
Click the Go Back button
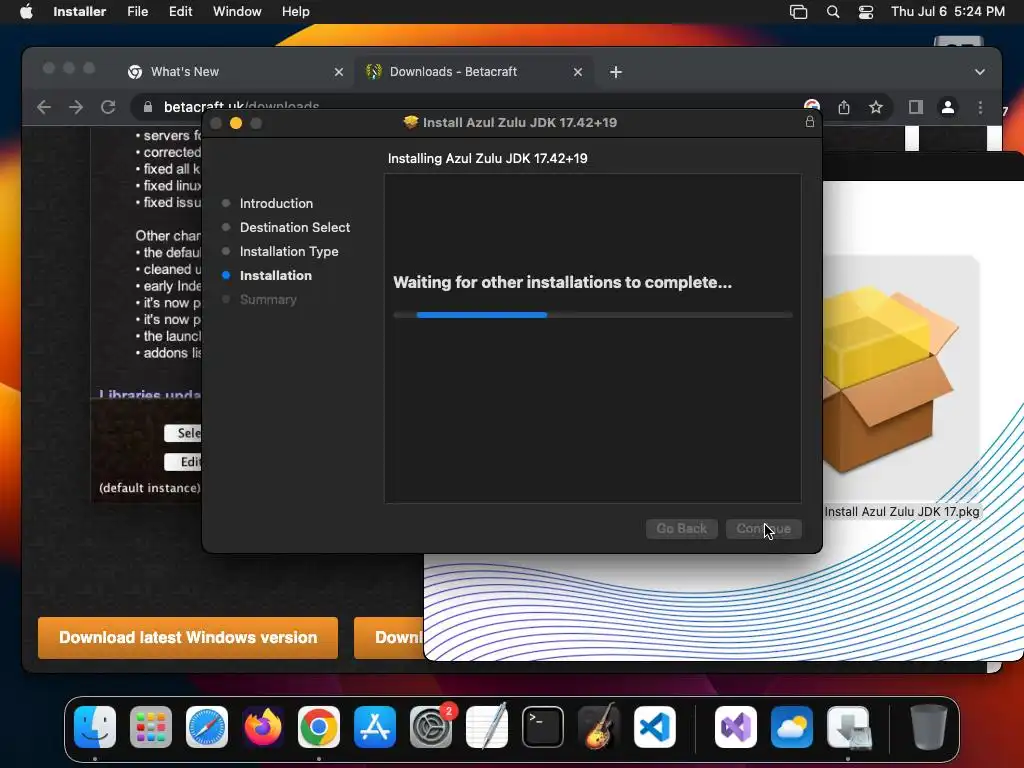682,528
